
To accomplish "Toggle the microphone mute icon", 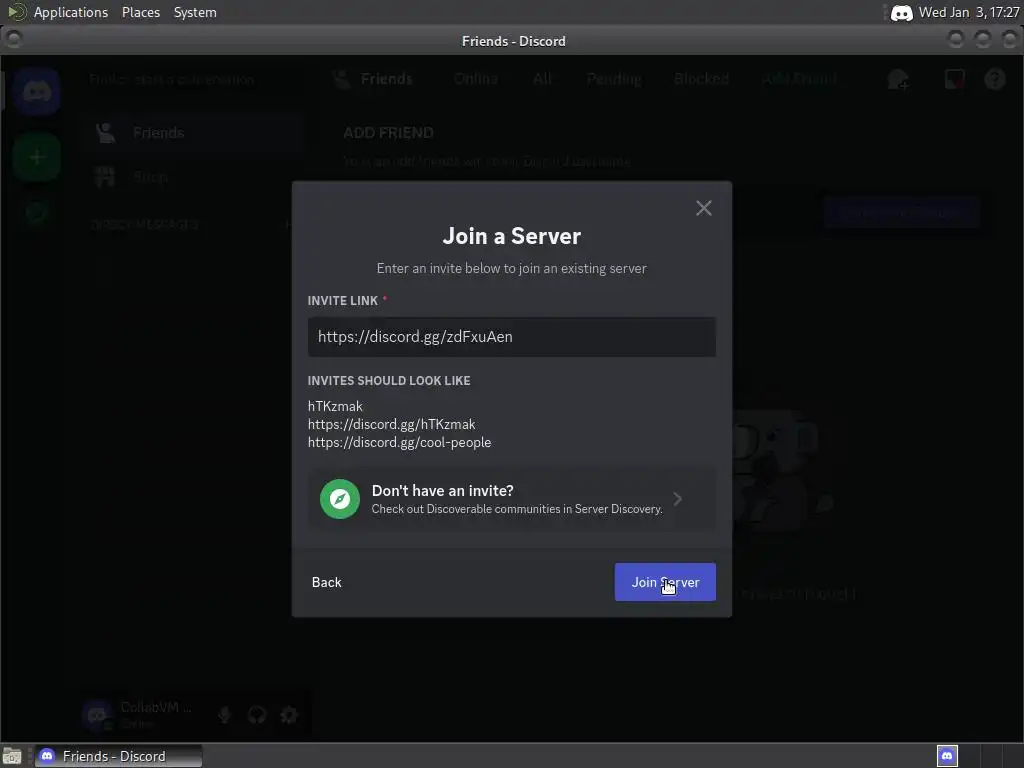I will click(225, 715).
